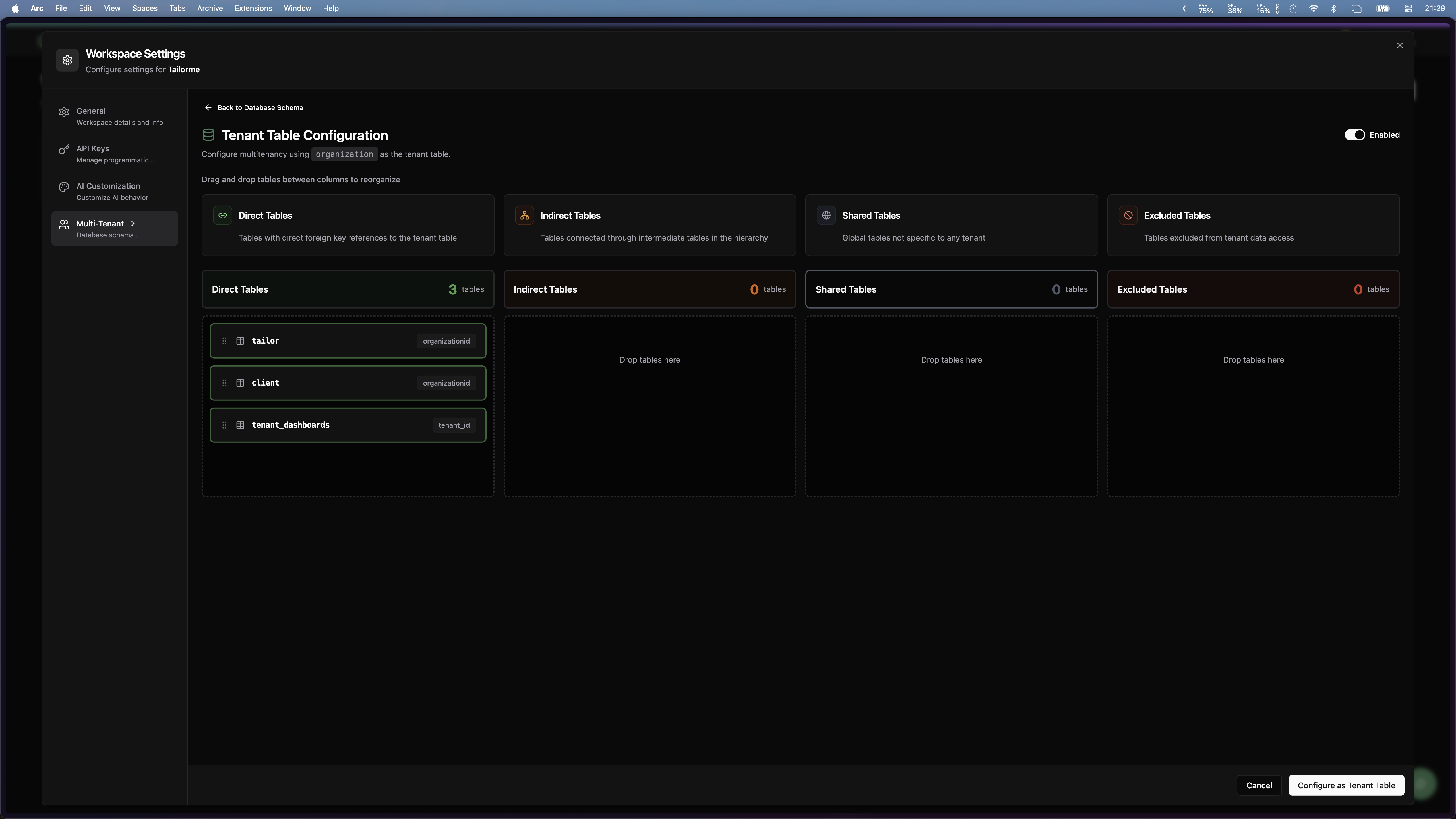Viewport: 1456px width, 819px height.
Task: Select the Shared Tables column header
Action: pyautogui.click(x=951, y=289)
